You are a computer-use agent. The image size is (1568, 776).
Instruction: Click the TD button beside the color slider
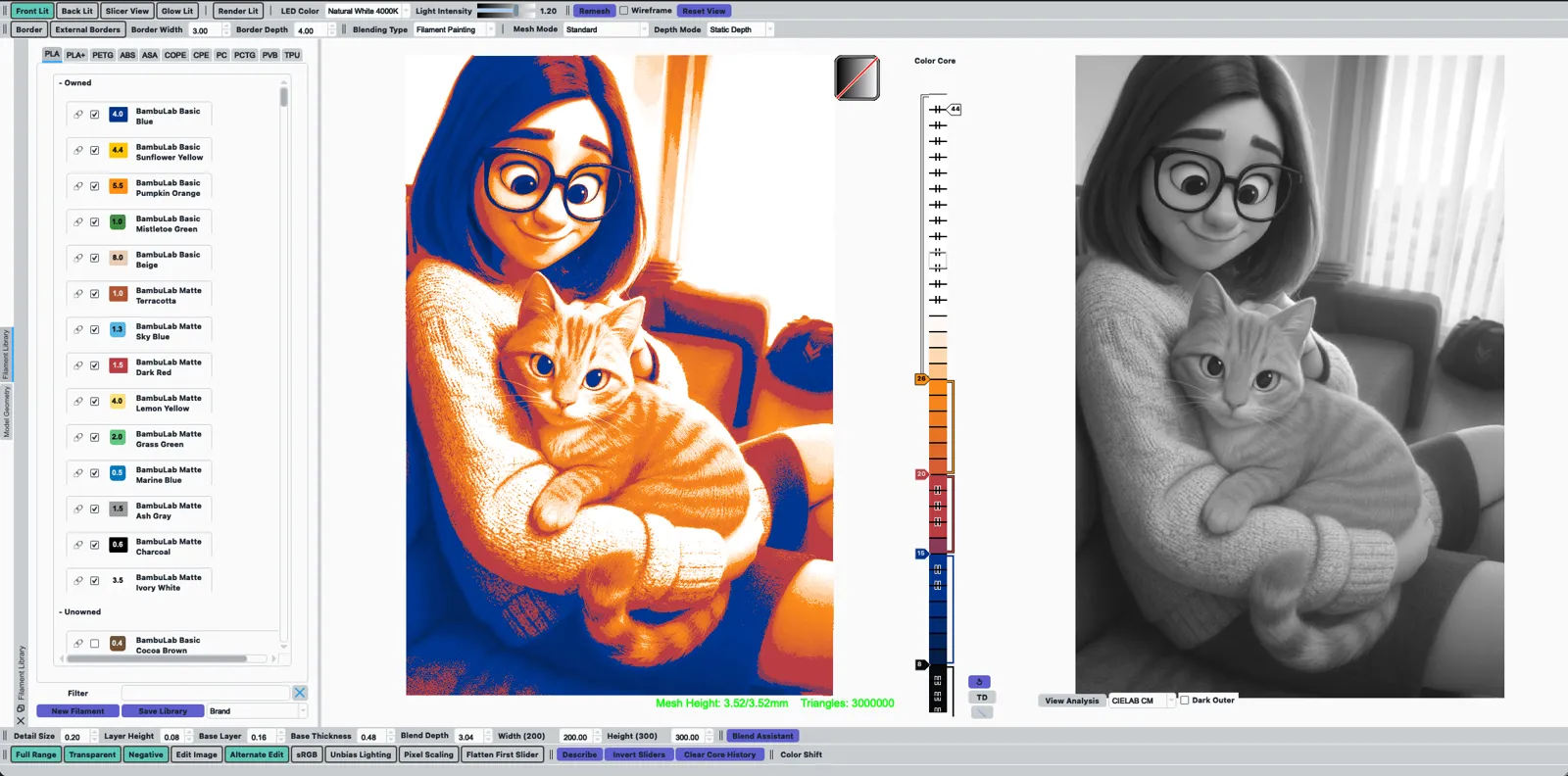point(982,698)
